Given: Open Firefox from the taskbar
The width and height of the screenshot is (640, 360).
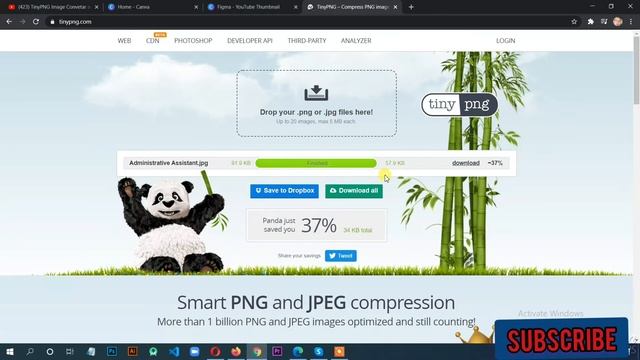Looking at the screenshot, I should coord(236,351).
